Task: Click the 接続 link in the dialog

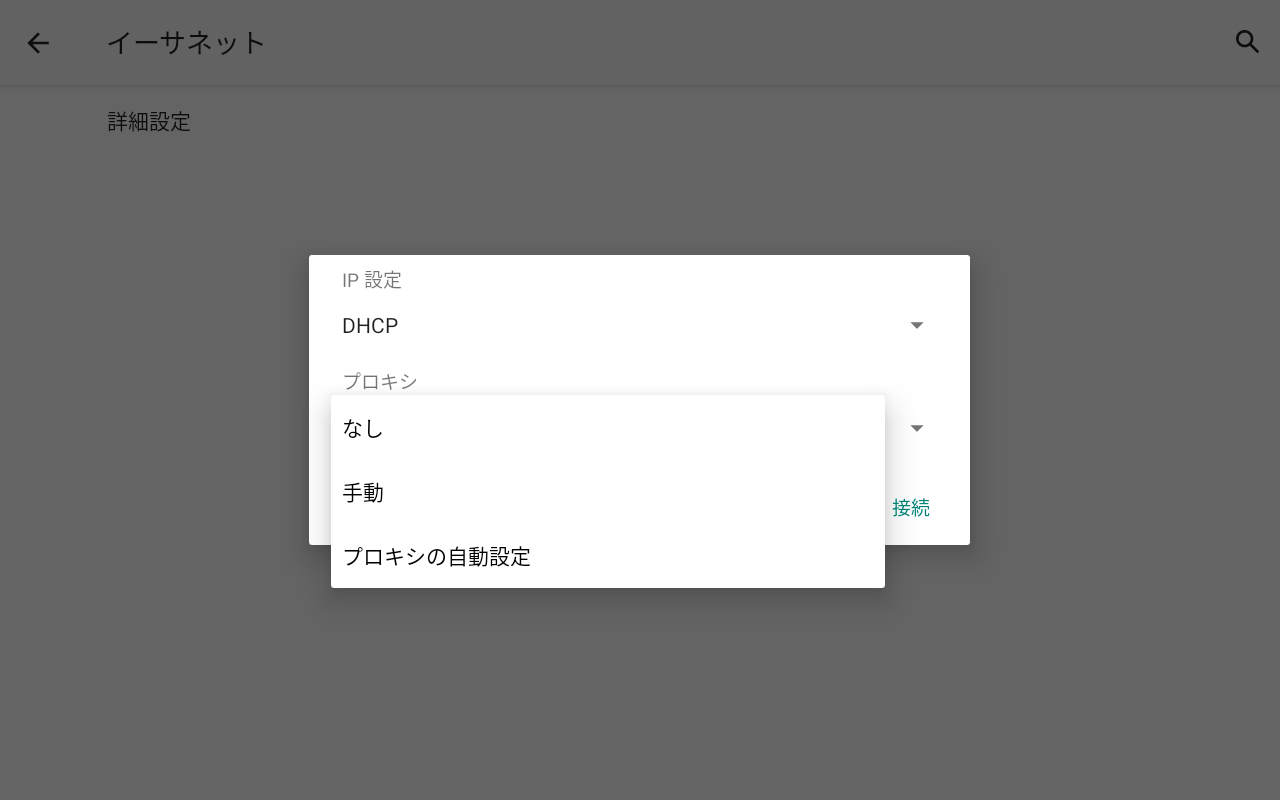Action: (911, 507)
